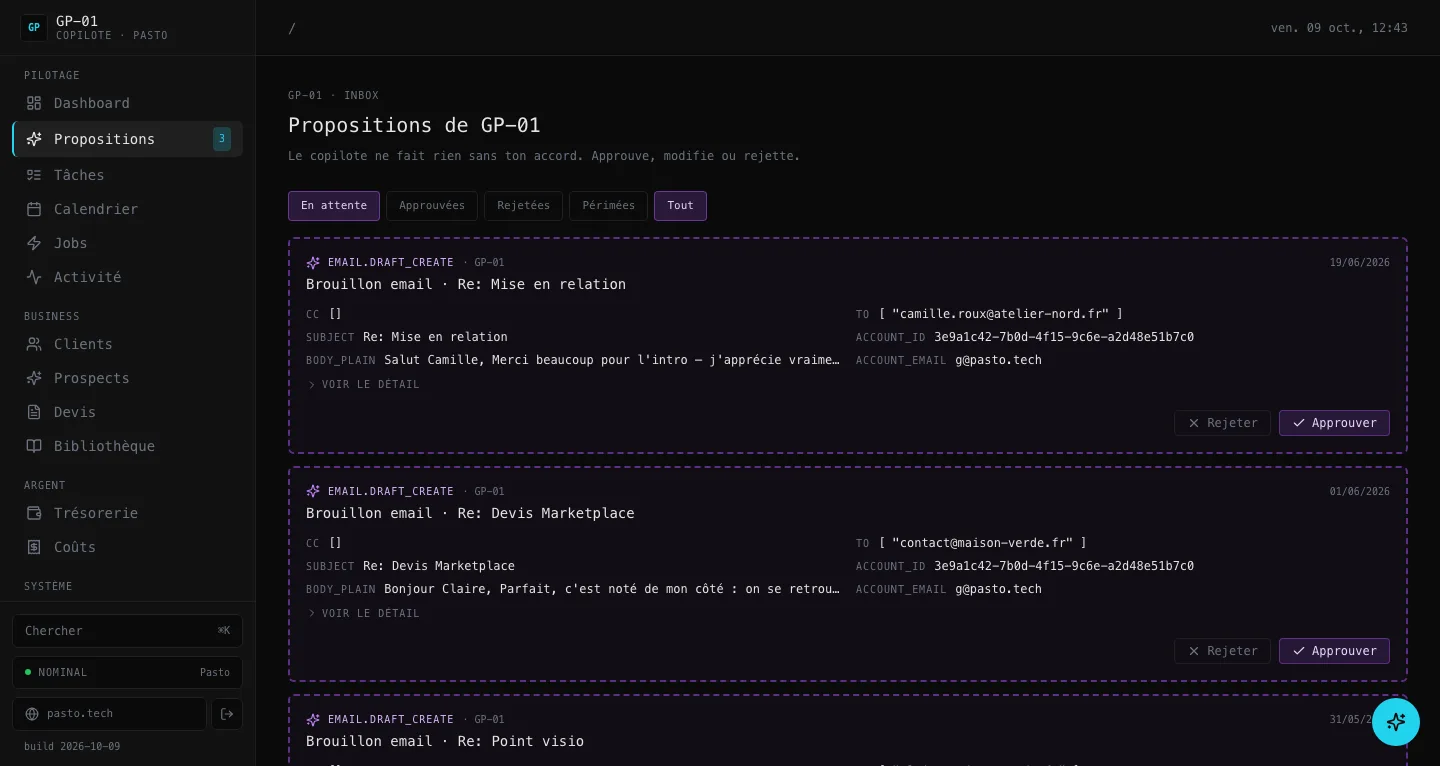Click recipient contact@maison-verde.fr
The height and width of the screenshot is (766, 1440).
(x=983, y=543)
